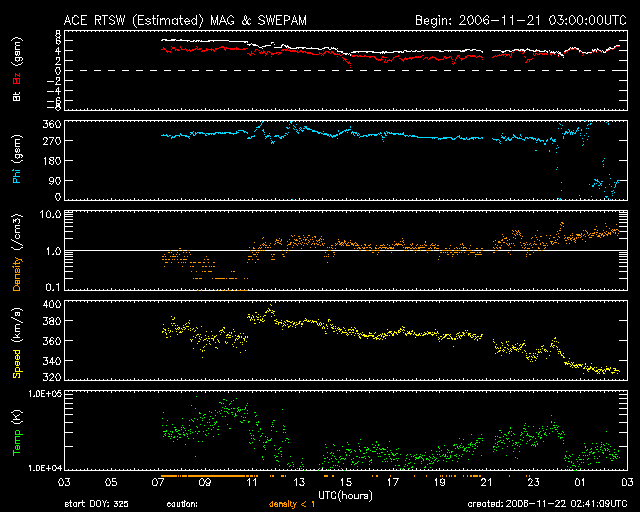Click the 'Temp (K)' axis label
Viewport: 640px width, 512px height.
[17, 433]
